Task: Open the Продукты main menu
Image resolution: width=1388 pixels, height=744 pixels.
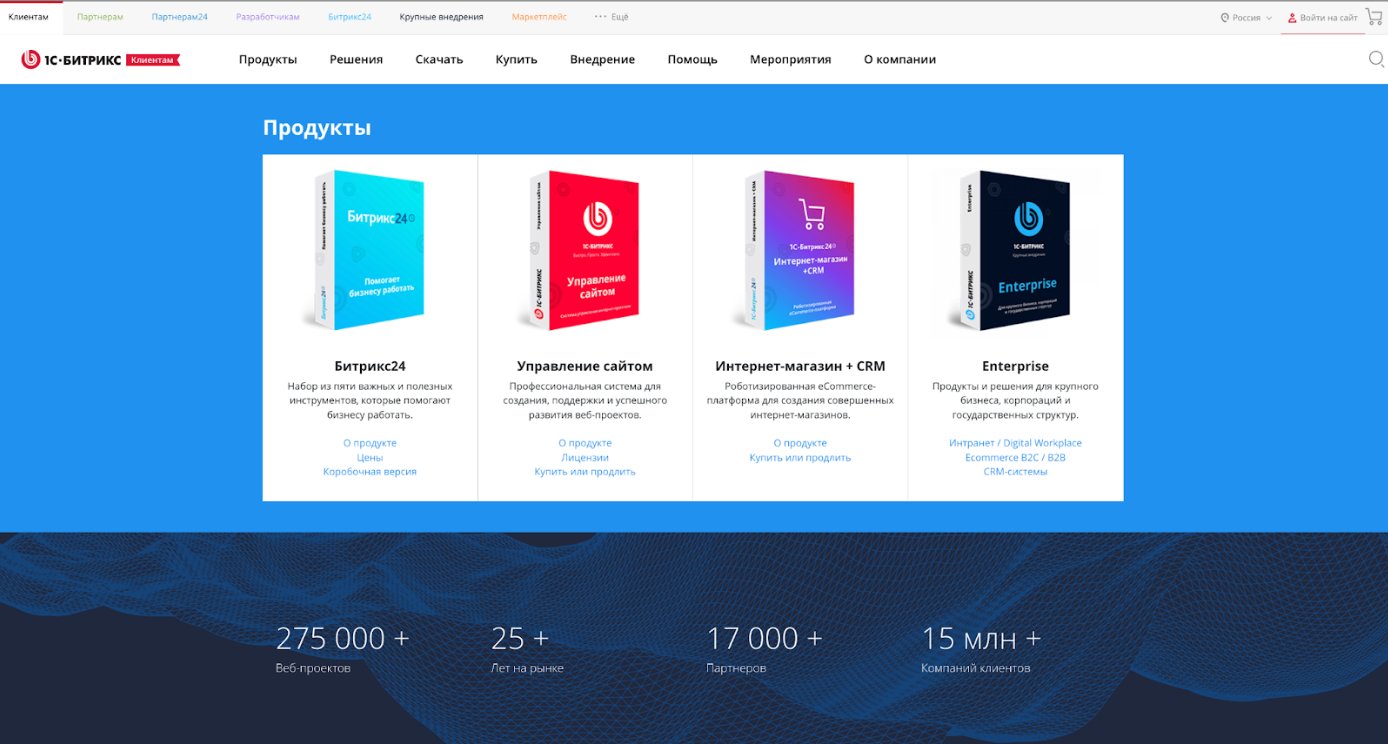Action: 268,59
